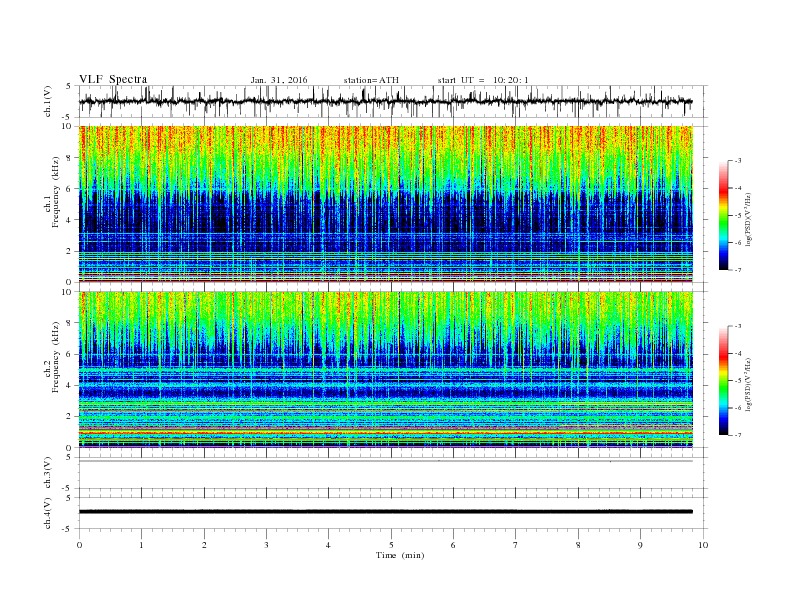Select the date text "Jan. 31, 2016"
This screenshot has width=792, height=612.
(279, 80)
